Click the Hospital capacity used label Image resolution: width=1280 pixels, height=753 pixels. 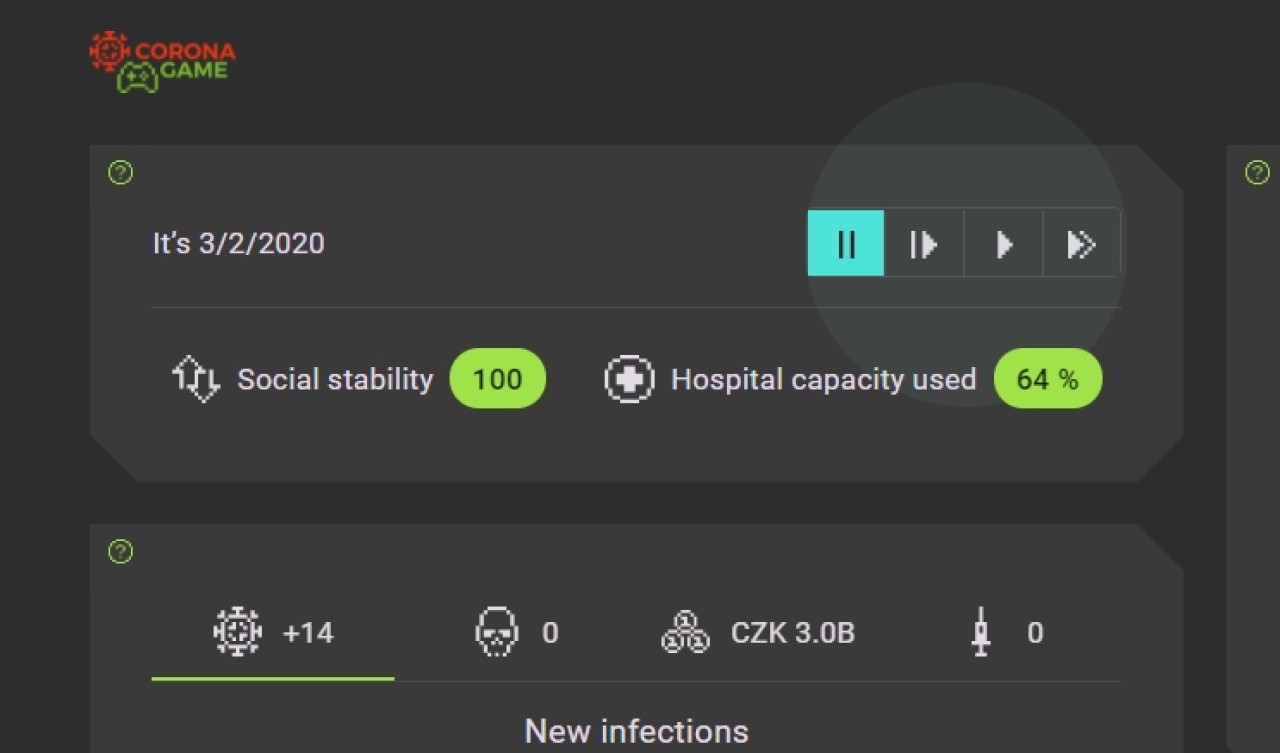coord(823,379)
